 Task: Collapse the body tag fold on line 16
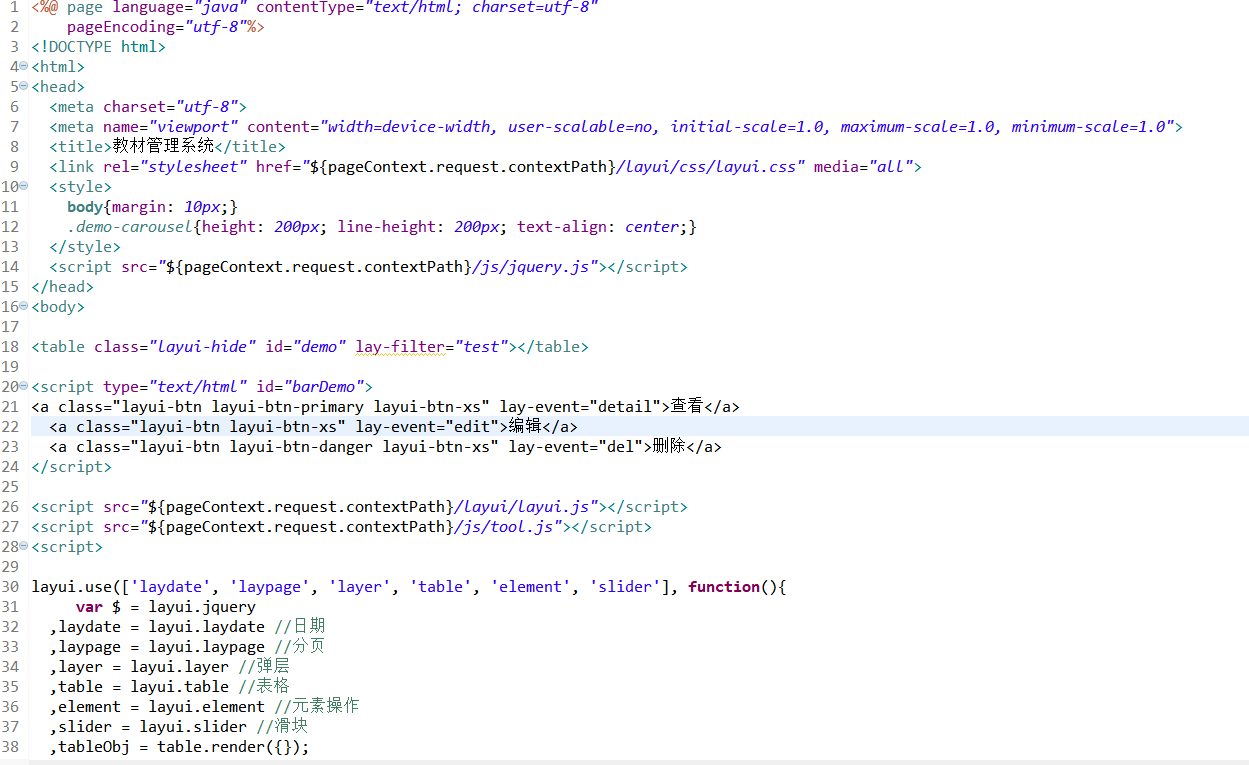(23, 306)
